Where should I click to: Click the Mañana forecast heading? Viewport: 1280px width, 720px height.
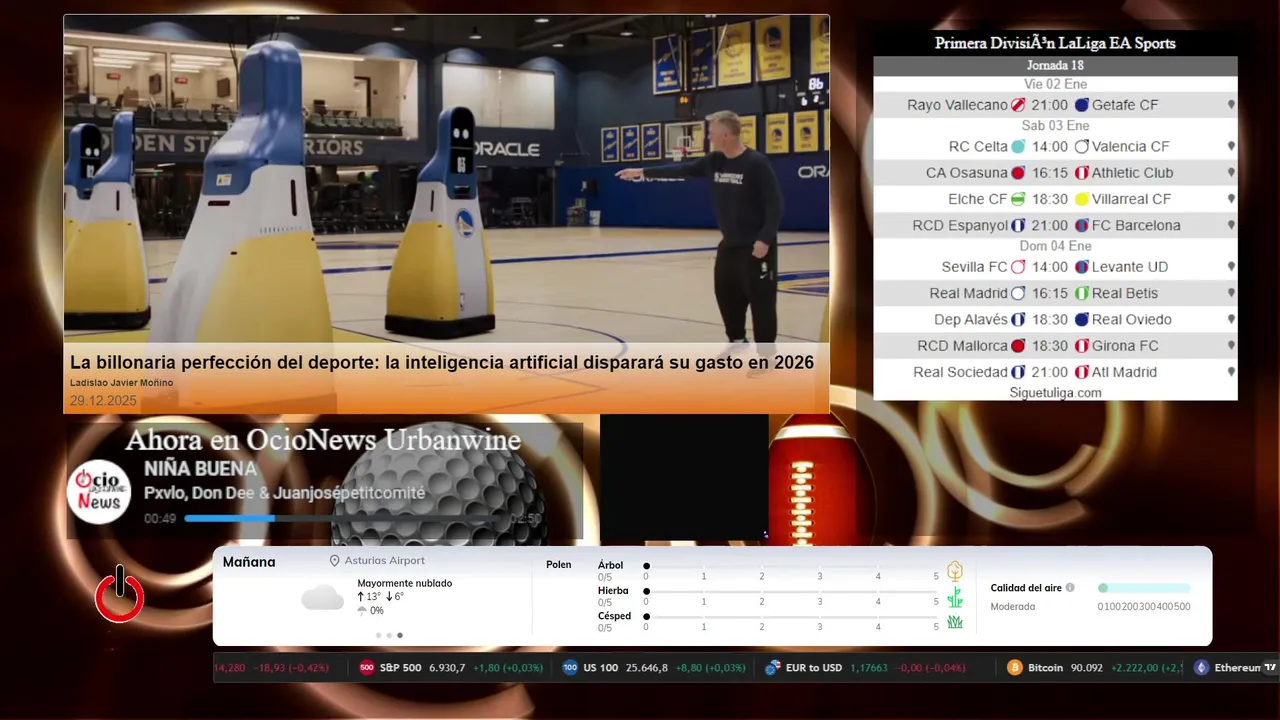click(x=249, y=562)
